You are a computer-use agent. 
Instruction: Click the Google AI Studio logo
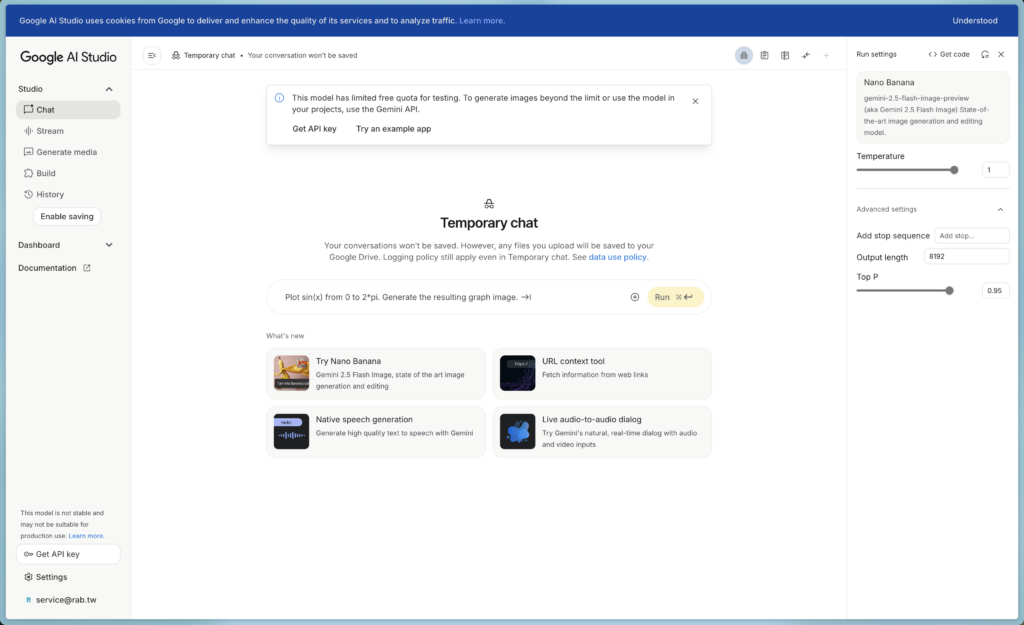click(68, 57)
